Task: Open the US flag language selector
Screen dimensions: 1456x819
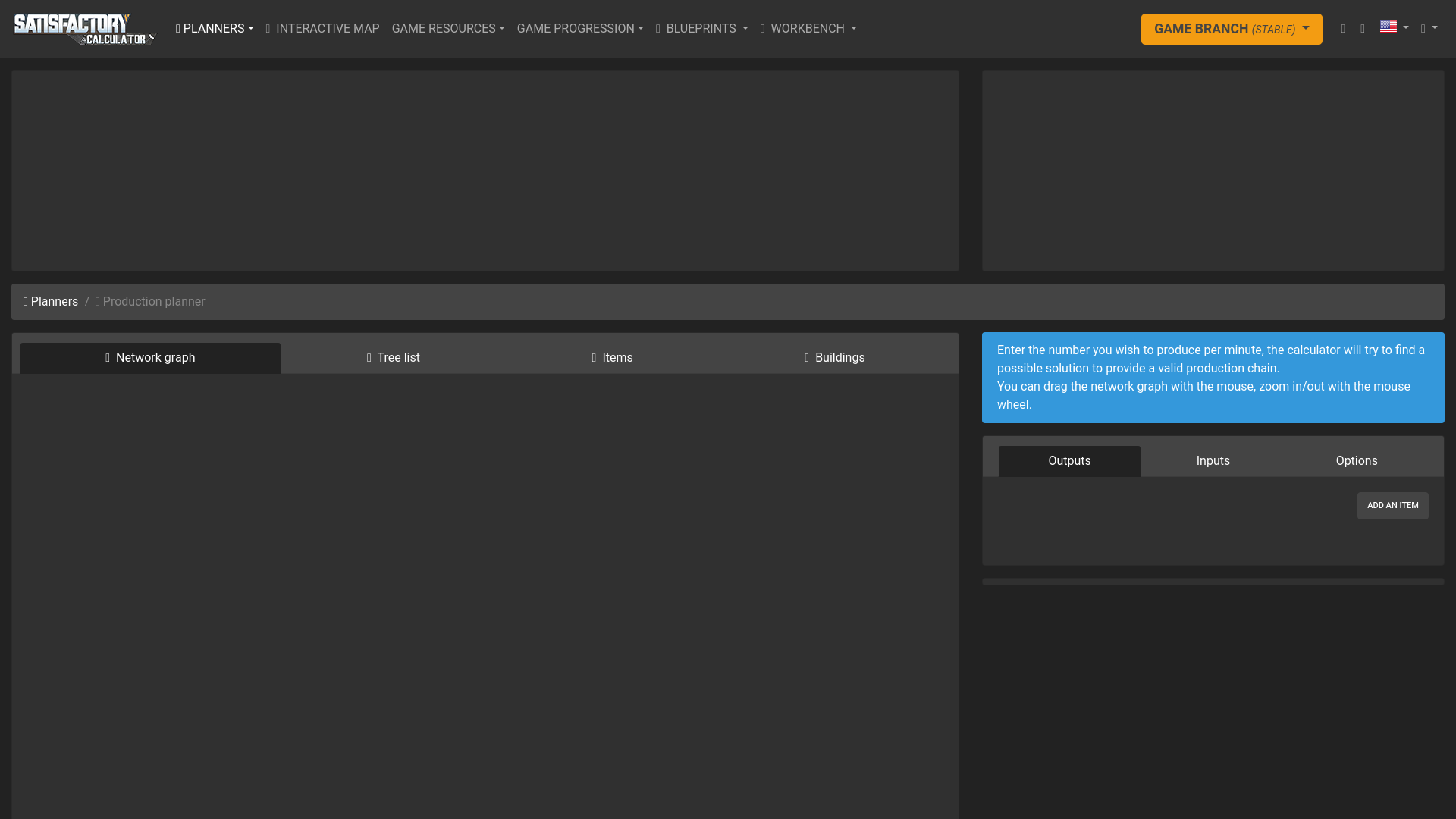Action: click(1394, 28)
